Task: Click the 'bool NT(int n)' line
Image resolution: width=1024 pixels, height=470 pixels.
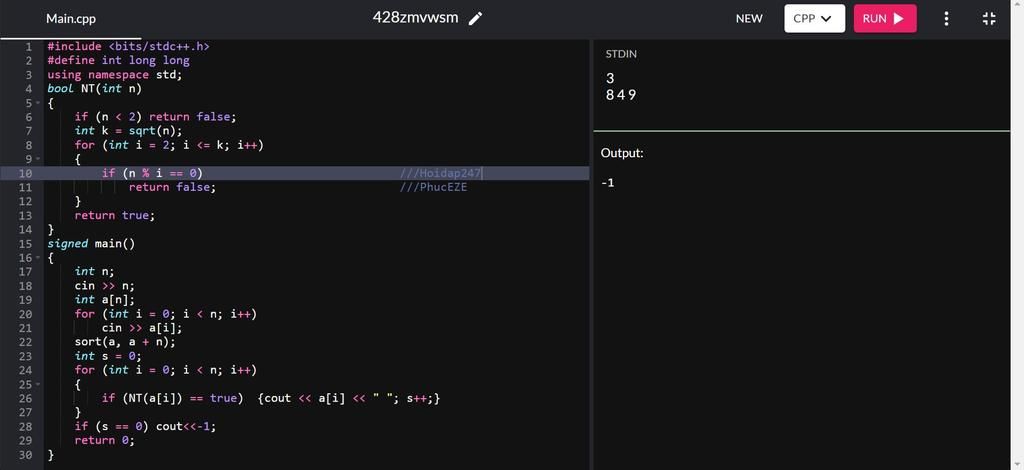Action: (94, 89)
